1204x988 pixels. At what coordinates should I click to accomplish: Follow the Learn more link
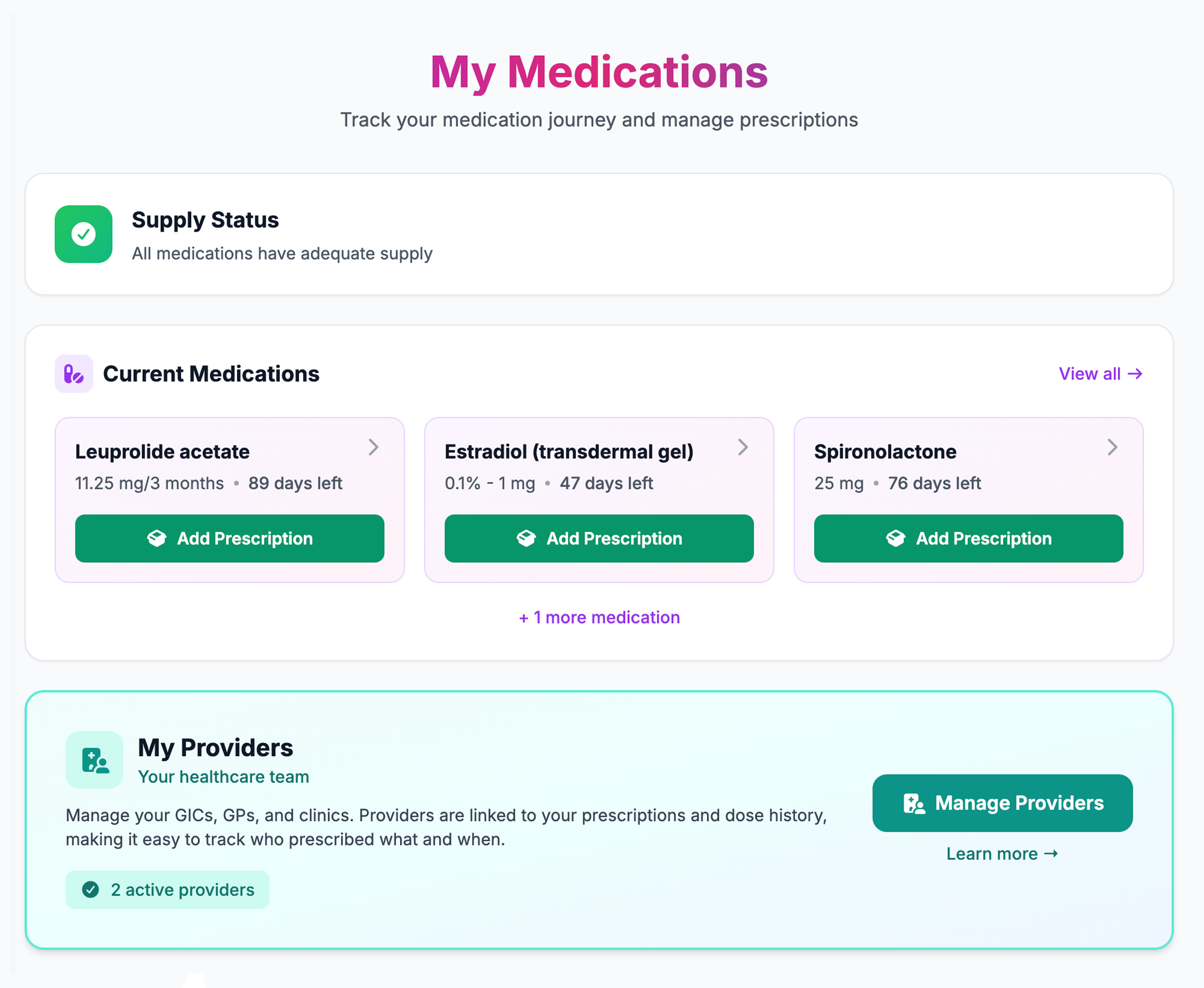point(1002,853)
